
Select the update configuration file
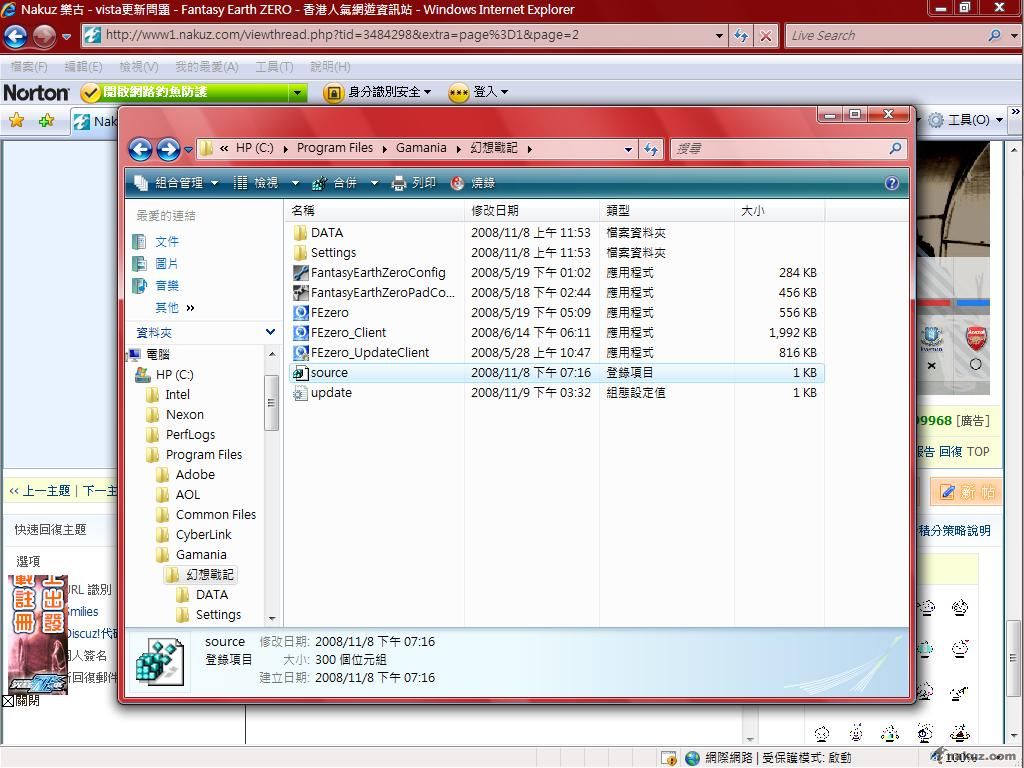pos(330,393)
